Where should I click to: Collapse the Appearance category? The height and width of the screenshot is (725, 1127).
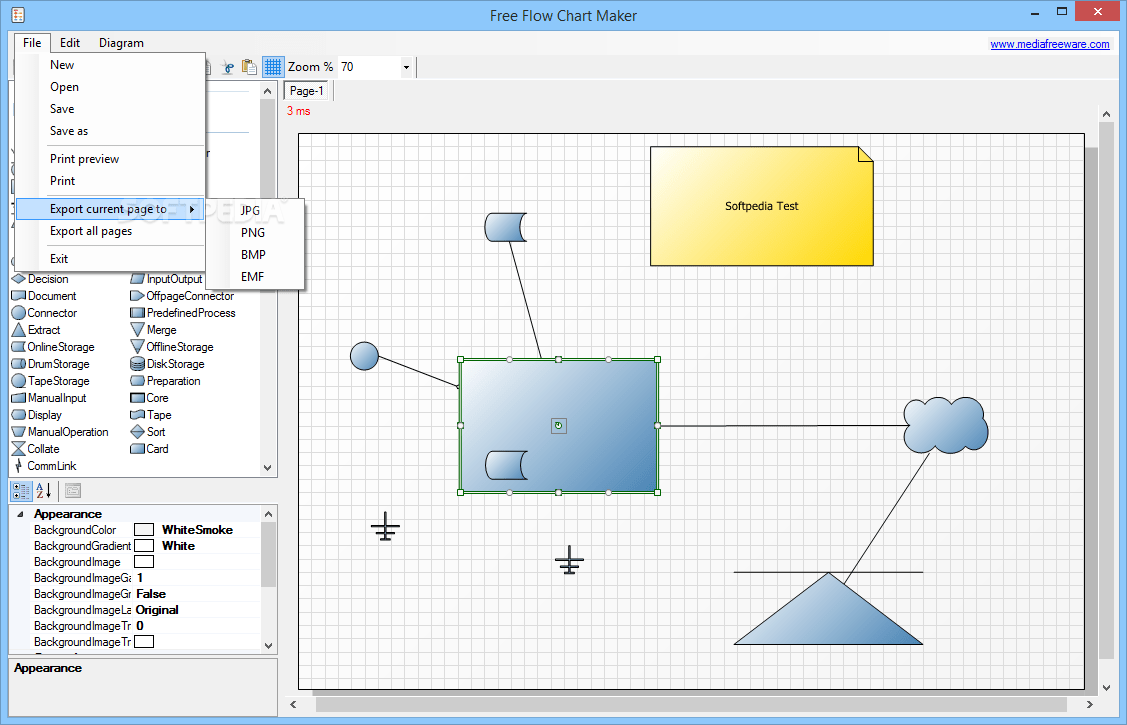[x=22, y=513]
